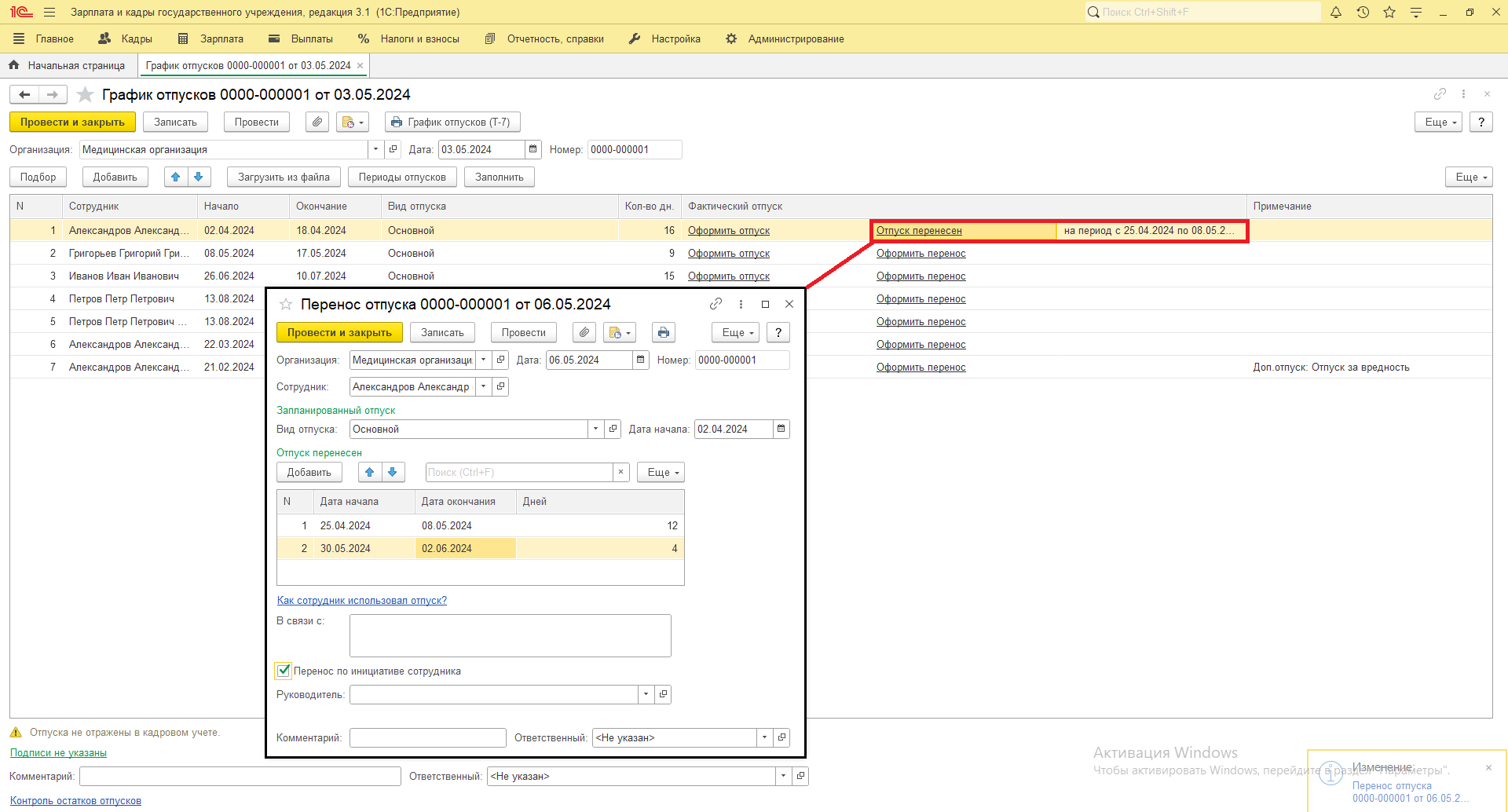This screenshot has width=1508, height=812.
Task: Go back with the left arrow navigation button
Action: click(24, 95)
